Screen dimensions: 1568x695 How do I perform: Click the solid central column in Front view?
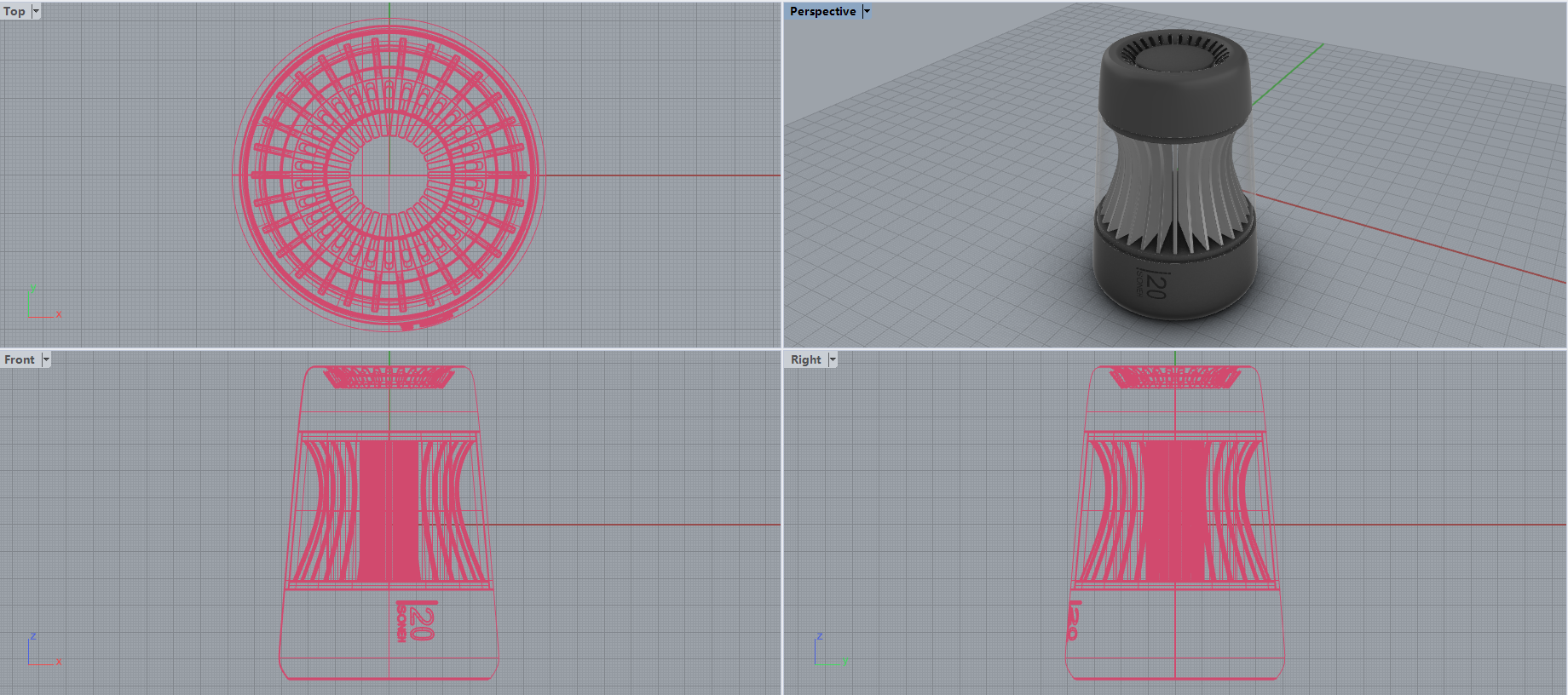389,511
